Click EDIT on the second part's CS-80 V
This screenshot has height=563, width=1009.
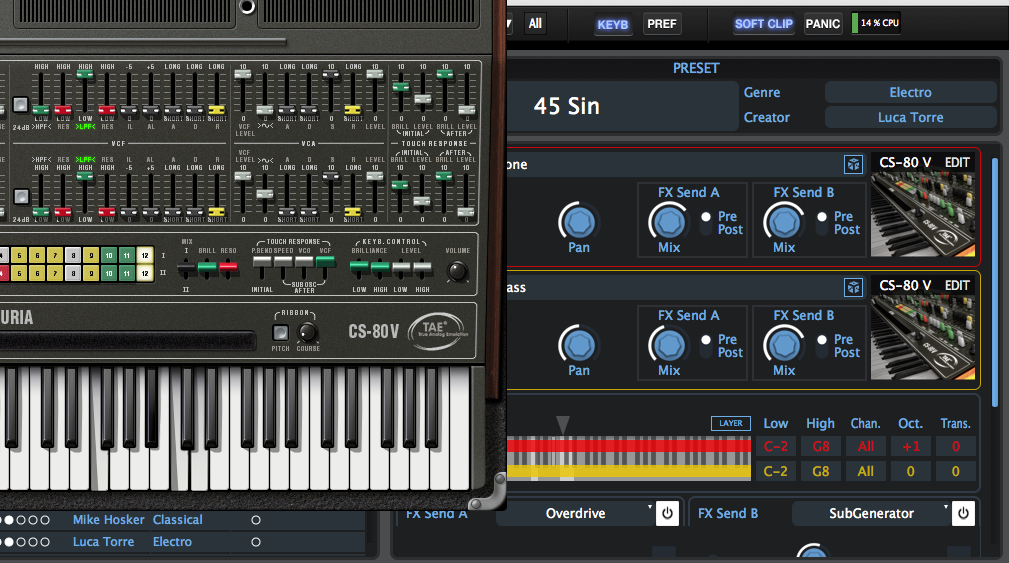[x=957, y=286]
